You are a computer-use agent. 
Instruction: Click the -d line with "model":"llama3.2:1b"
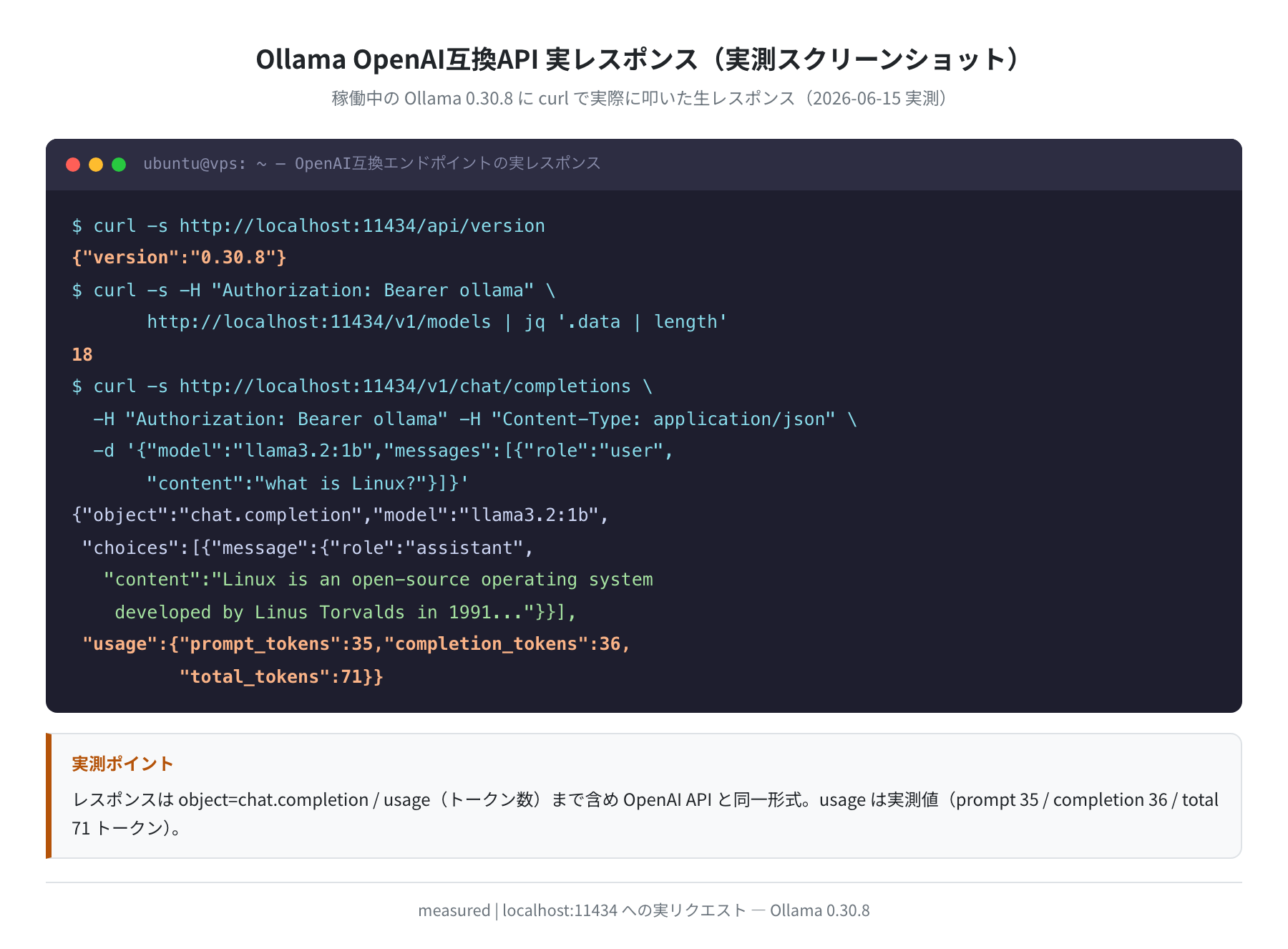(384, 451)
